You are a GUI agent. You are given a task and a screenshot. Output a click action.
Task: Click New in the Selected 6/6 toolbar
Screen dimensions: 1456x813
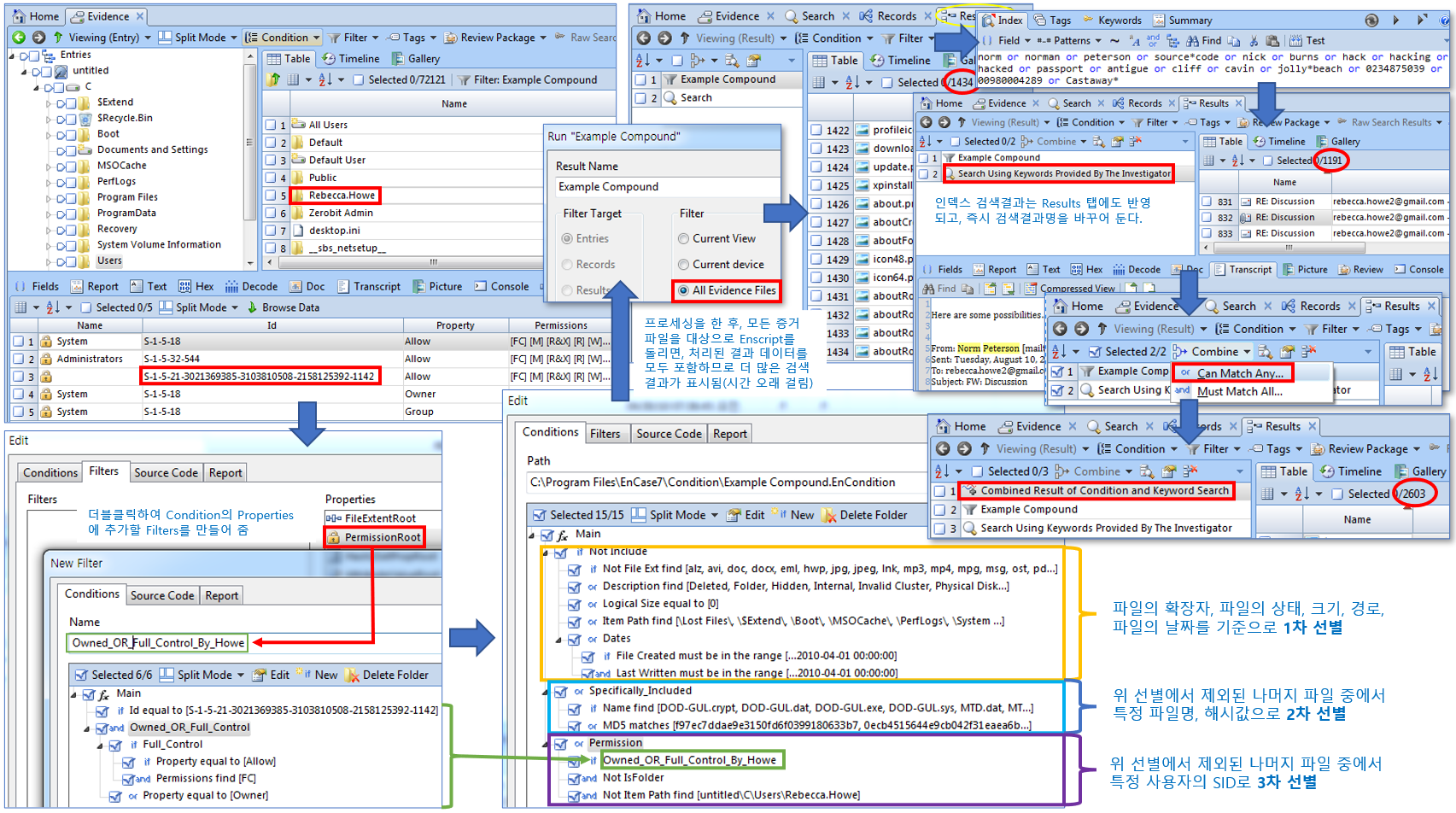pos(317,675)
